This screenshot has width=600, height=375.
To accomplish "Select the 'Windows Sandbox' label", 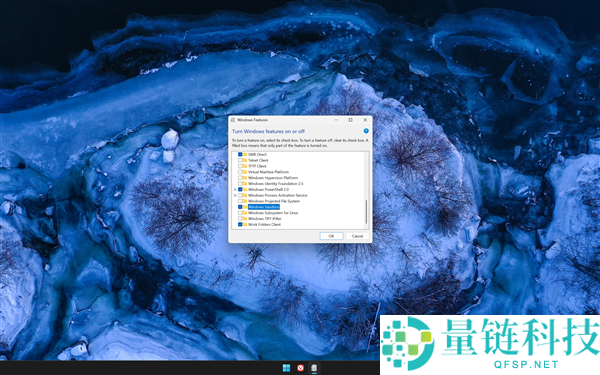I will click(x=264, y=207).
